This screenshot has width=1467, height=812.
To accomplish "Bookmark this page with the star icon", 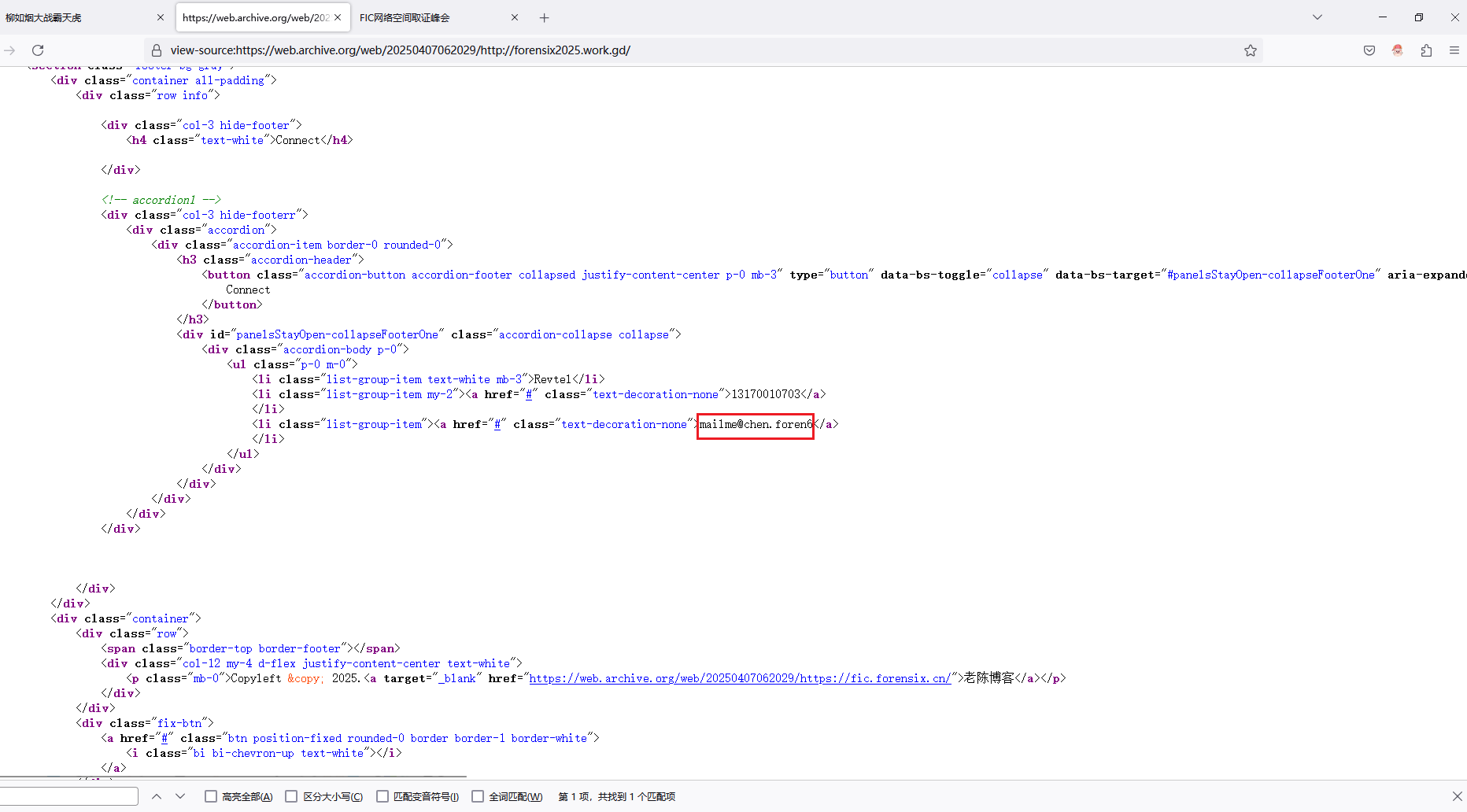I will click(1251, 50).
